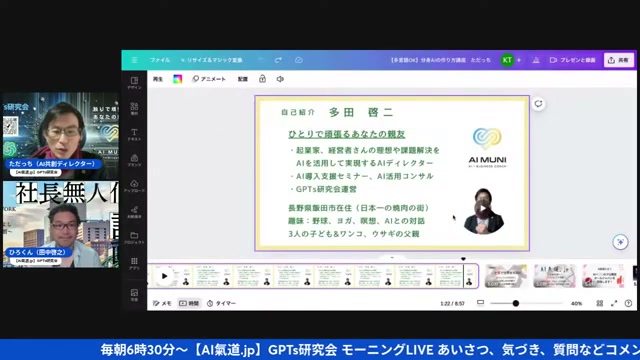
Task: Open the 背景 background panel in the sidebar
Action: 134,295
